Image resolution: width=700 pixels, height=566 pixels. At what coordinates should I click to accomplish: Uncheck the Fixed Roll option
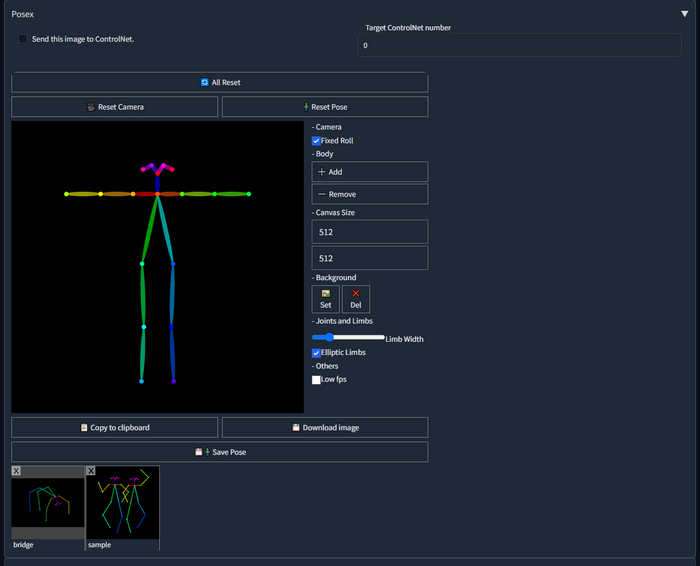tap(317, 141)
